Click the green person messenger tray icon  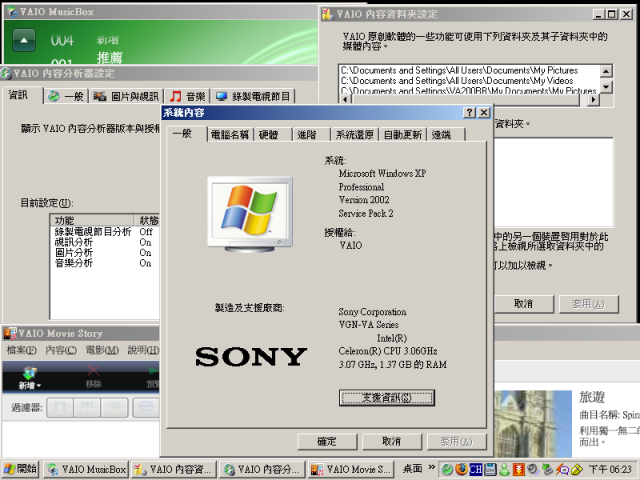point(504,469)
